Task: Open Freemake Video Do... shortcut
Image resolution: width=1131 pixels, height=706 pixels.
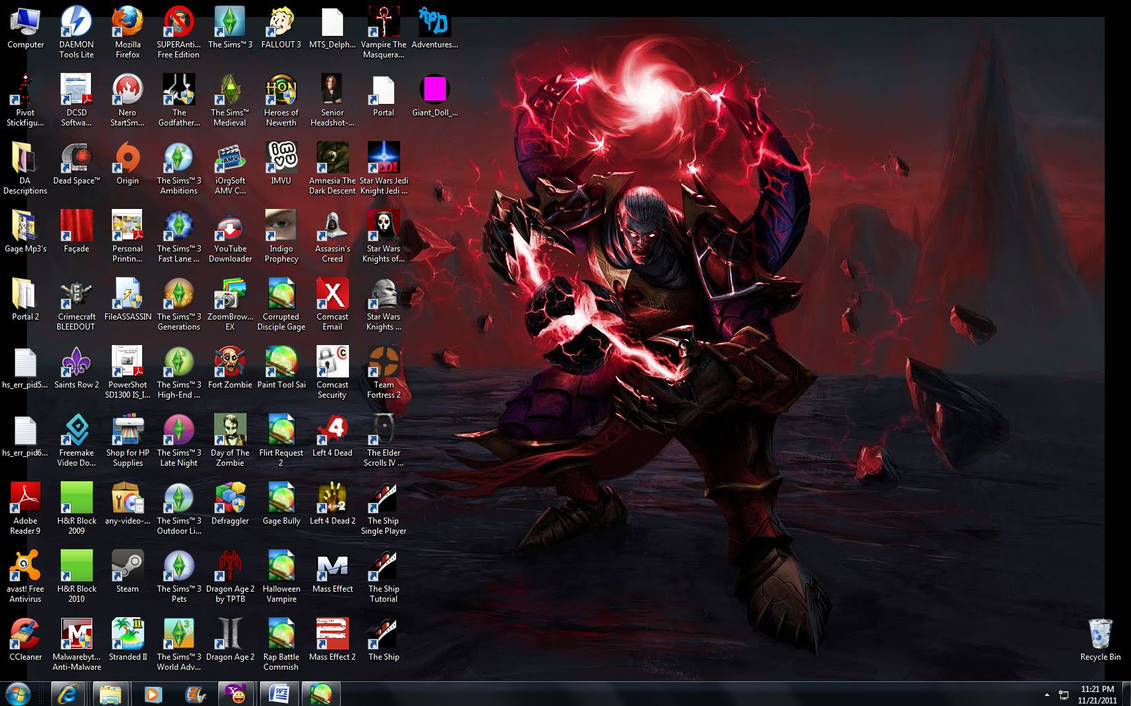Action: coord(76,441)
